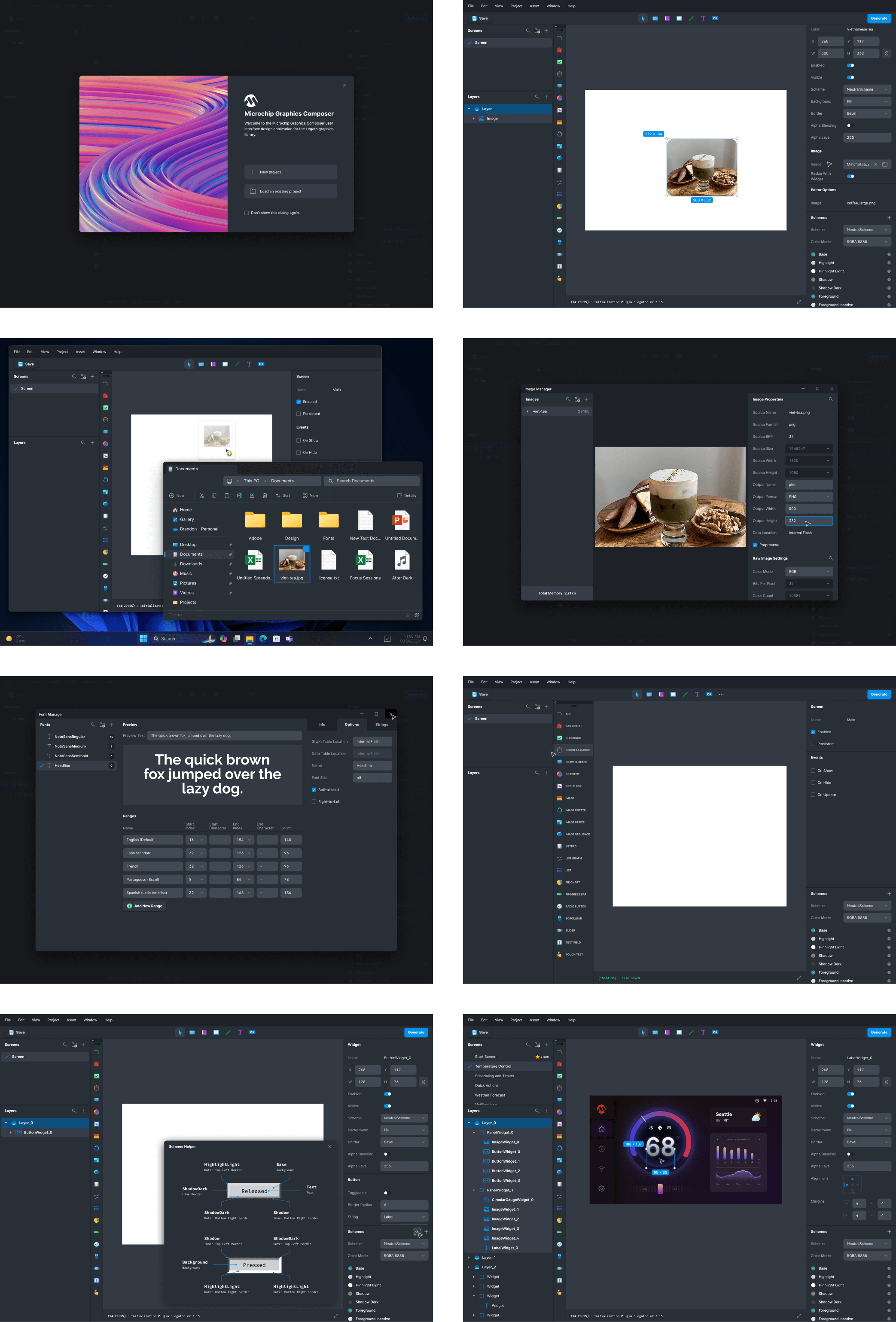Screen dimensions: 896x1322
Task: Switch to the Strings tab in Font Manager
Action: (x=381, y=725)
